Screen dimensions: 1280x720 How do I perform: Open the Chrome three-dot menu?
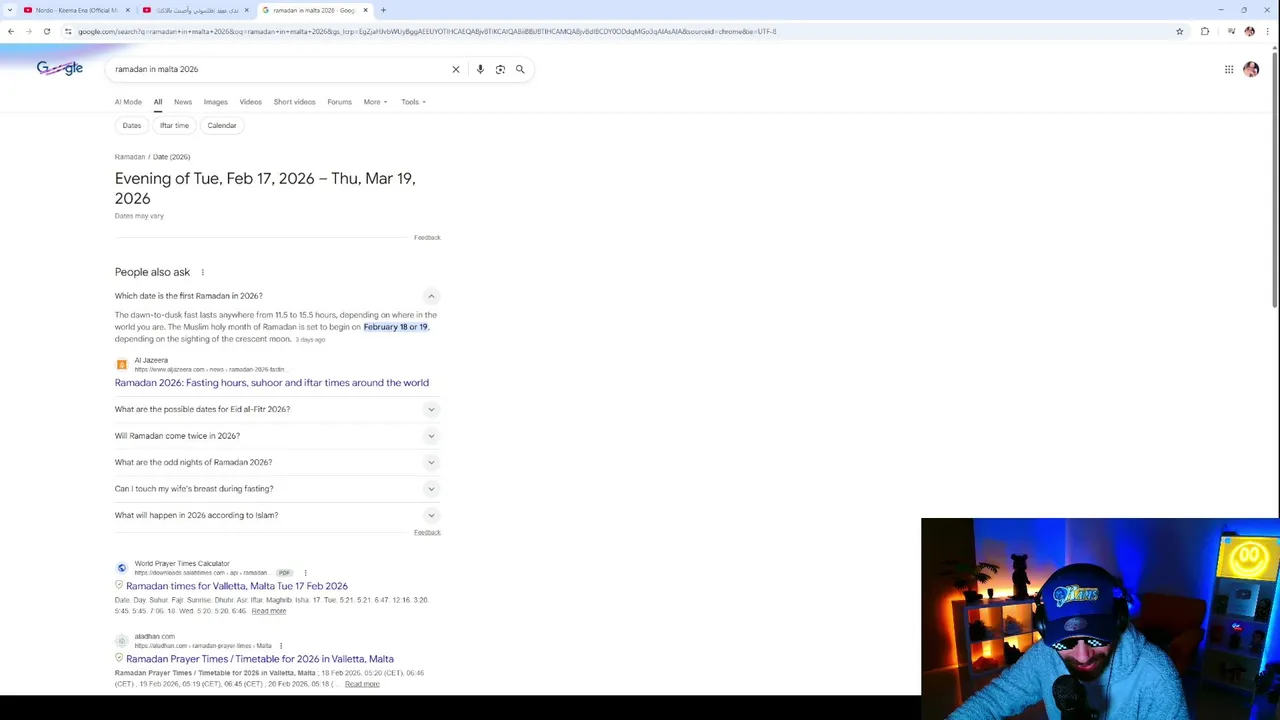(1268, 31)
